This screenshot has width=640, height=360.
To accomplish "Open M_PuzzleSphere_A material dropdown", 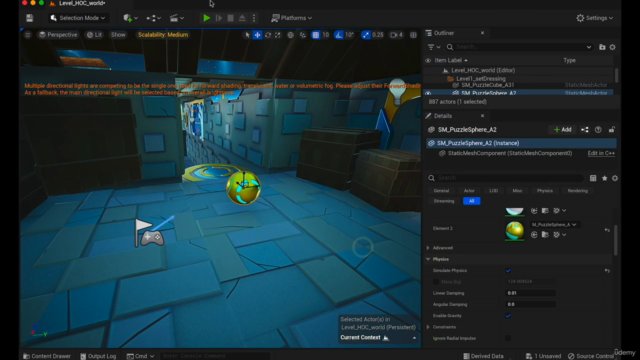I will coord(554,225).
